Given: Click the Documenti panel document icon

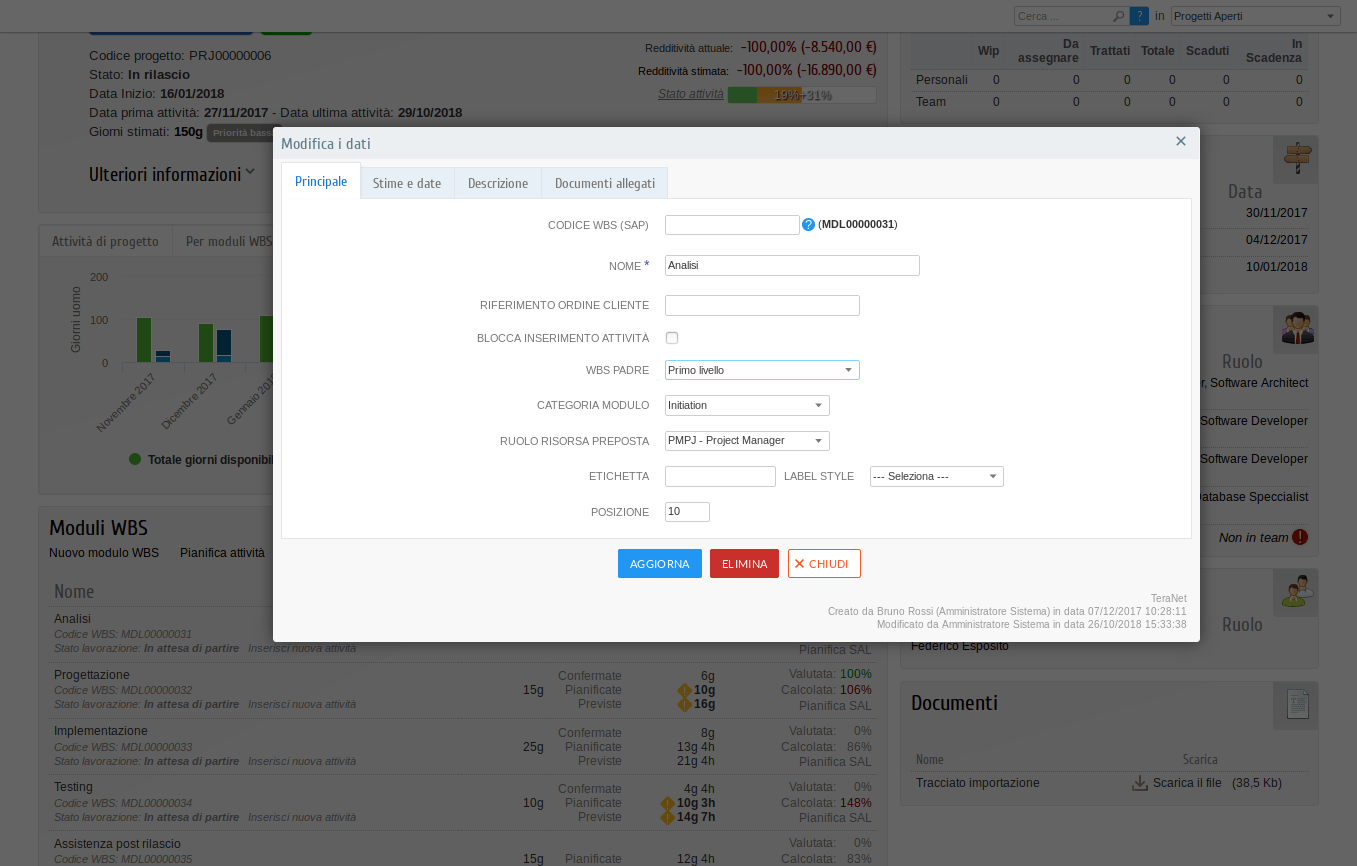Looking at the screenshot, I should pyautogui.click(x=1297, y=704).
